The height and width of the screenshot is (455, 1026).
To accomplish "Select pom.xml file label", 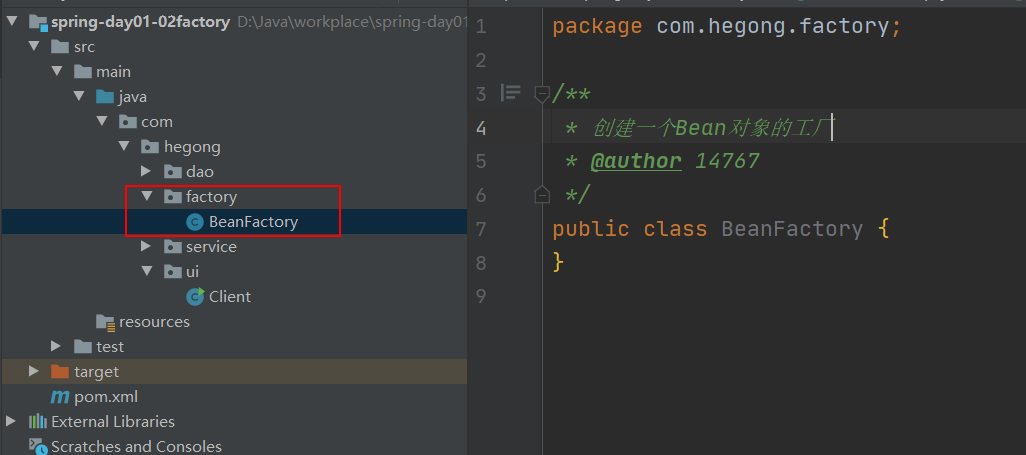I will click(106, 397).
